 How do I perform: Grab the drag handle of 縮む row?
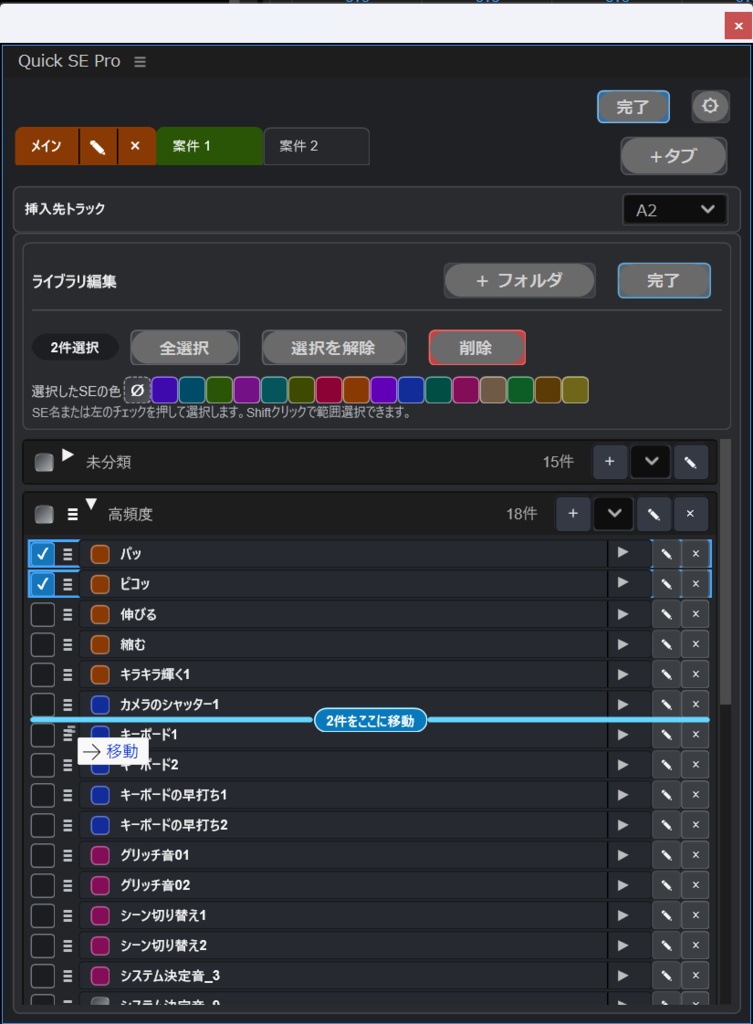(67, 644)
